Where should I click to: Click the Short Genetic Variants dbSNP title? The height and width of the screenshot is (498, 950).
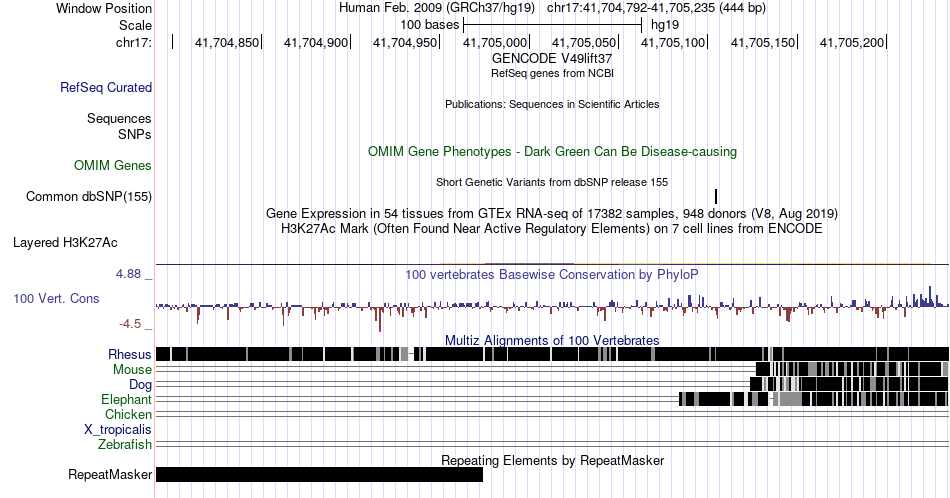(552, 182)
